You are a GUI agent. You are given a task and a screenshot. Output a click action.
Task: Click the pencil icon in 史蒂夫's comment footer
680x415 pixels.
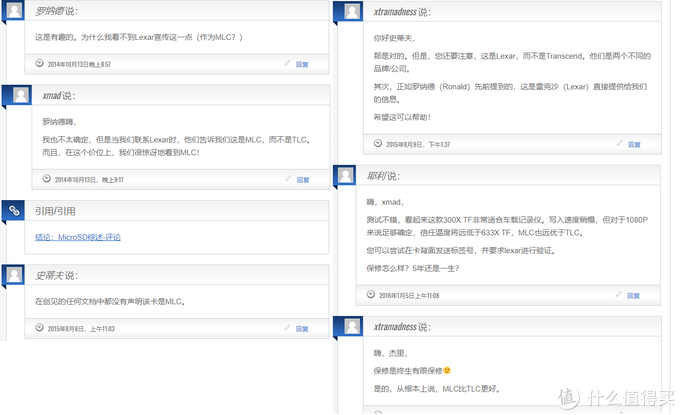click(287, 327)
